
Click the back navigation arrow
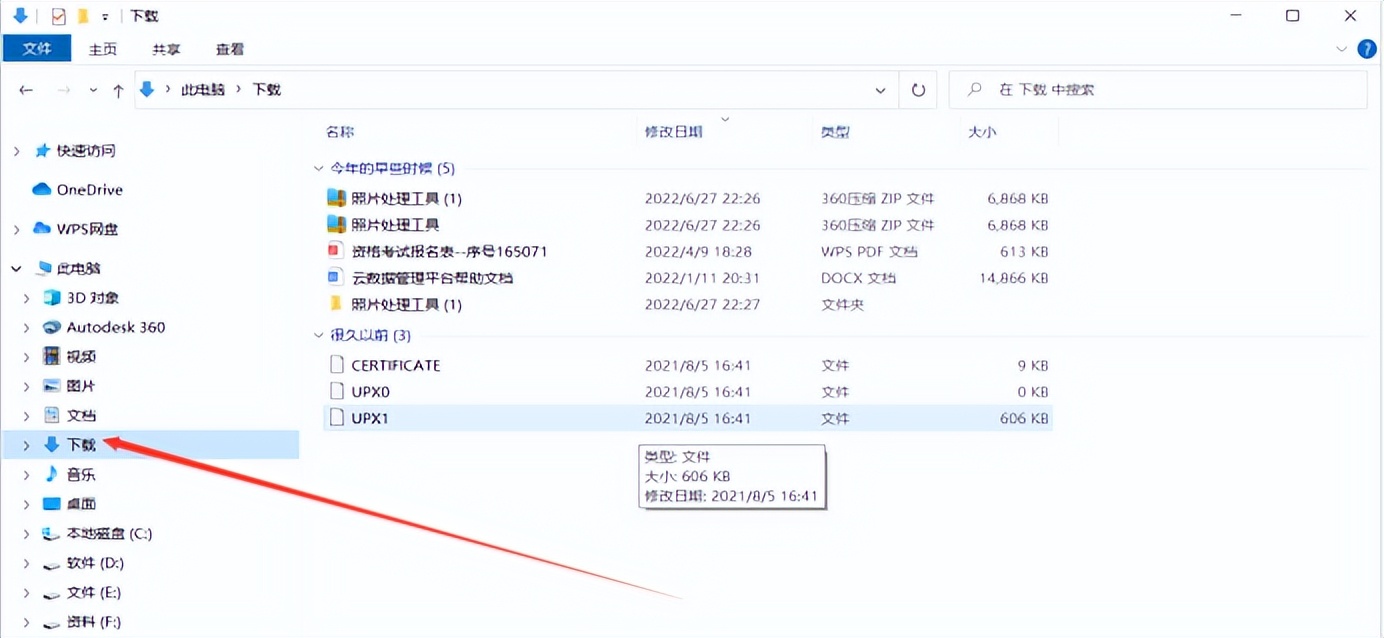(x=27, y=90)
